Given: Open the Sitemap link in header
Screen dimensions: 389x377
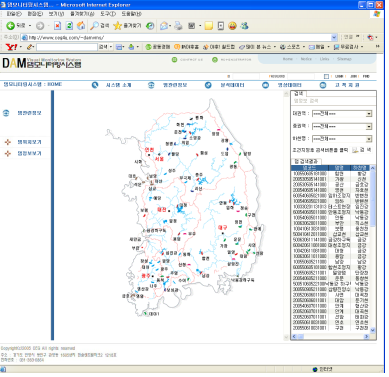Looking at the screenshot, I should click(x=344, y=59).
